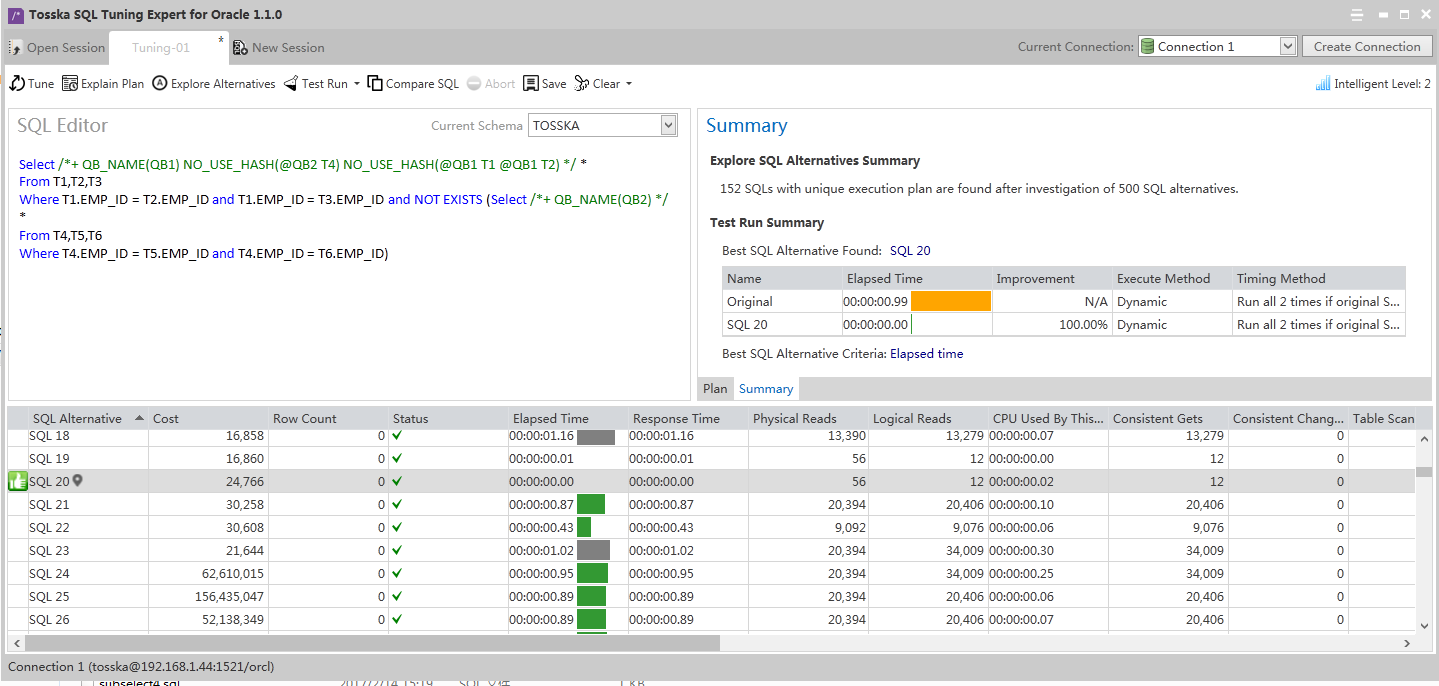Click the Tune toolbar icon
Image resolution: width=1439 pixels, height=686 pixels.
pos(17,84)
